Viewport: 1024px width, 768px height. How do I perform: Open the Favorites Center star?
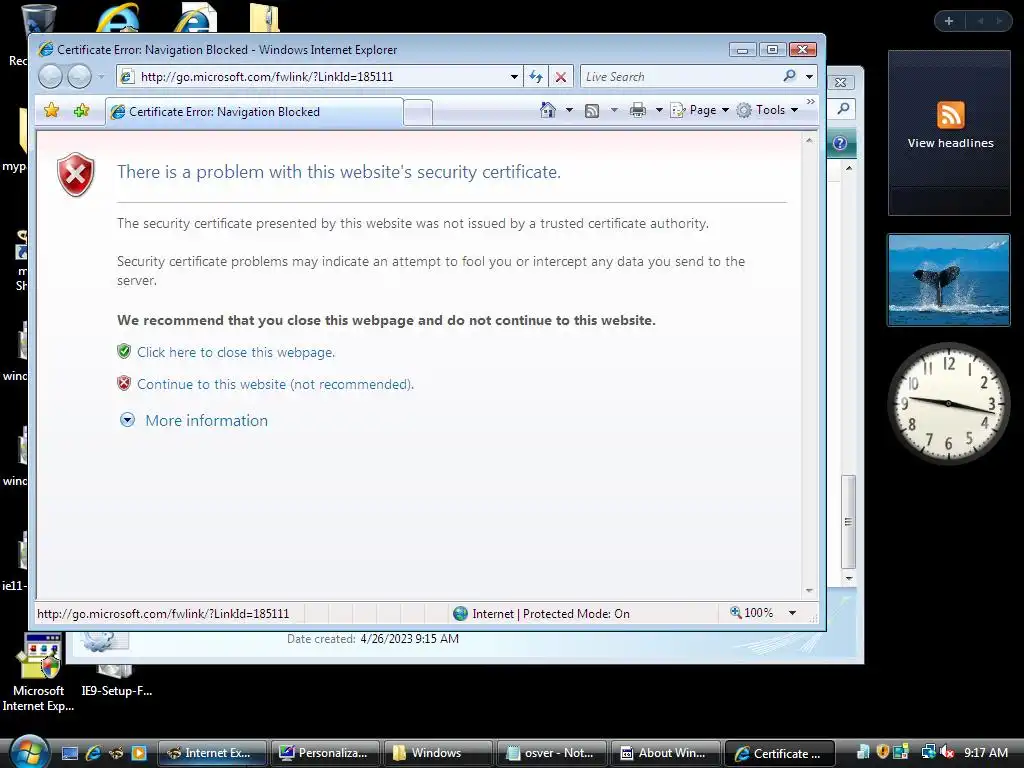point(51,110)
